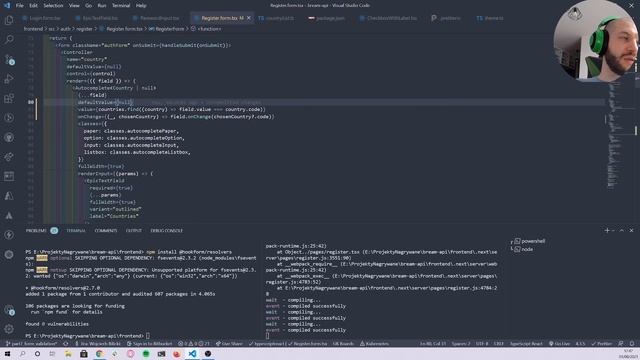Open the Azure view in activity bar

9,196
